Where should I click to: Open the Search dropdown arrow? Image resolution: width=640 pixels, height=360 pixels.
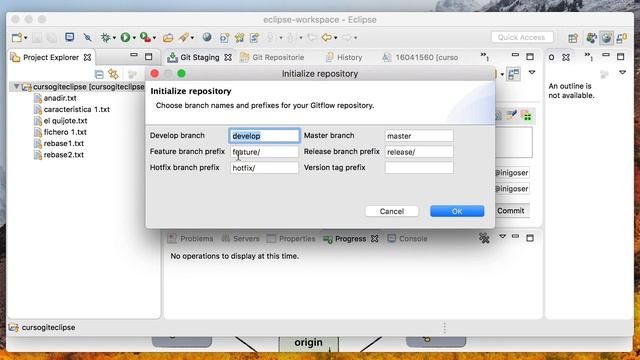(192, 38)
